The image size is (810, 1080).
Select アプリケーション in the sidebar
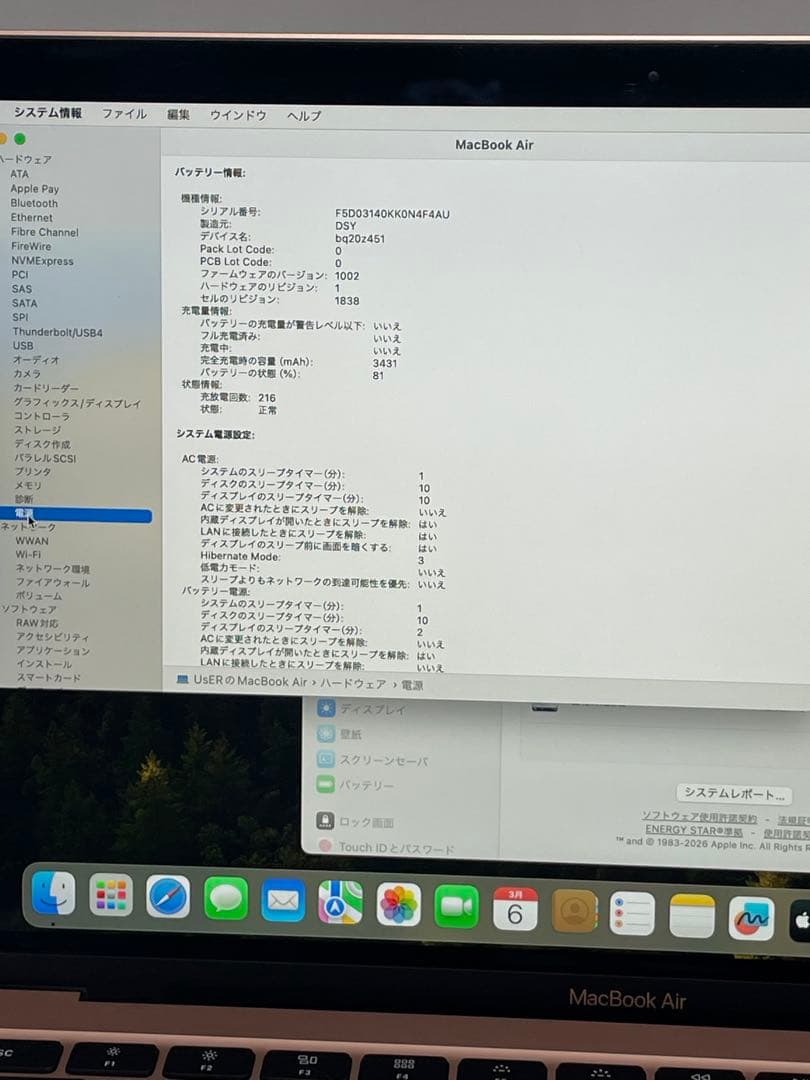click(x=53, y=651)
